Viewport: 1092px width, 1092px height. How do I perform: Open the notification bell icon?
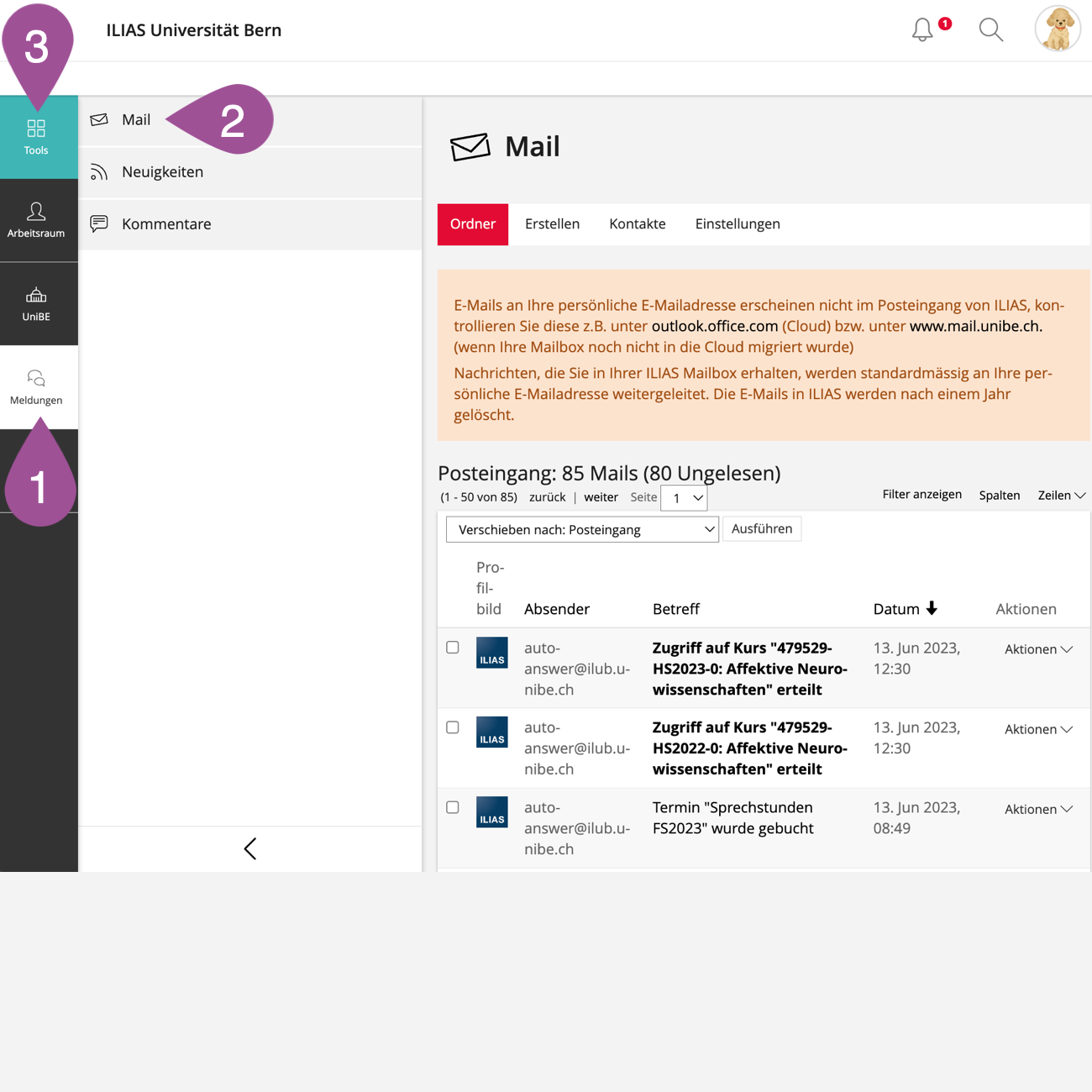point(922,30)
